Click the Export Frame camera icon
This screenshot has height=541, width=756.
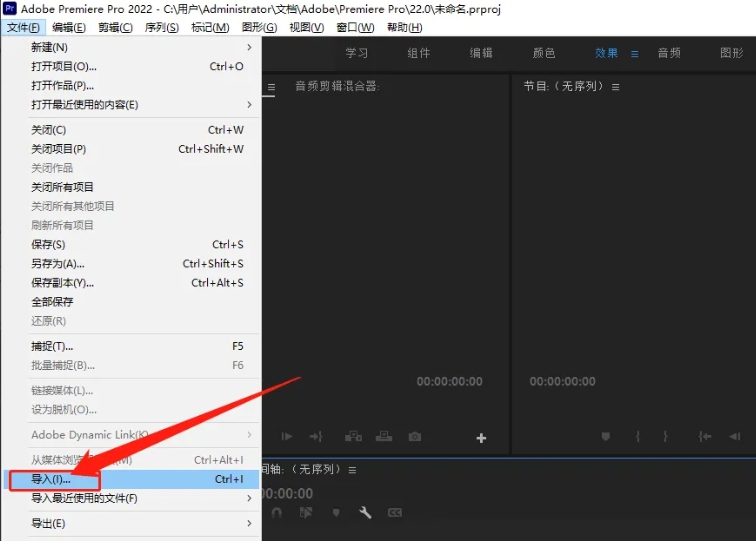(415, 437)
